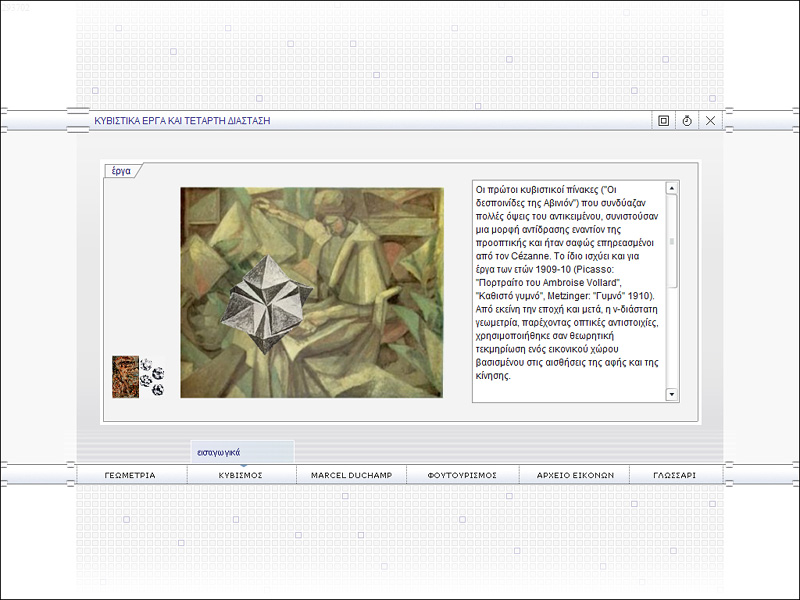Open the ΦΟΥΤΟΥΡΙΣΜΟΣ menu

[x=462, y=475]
